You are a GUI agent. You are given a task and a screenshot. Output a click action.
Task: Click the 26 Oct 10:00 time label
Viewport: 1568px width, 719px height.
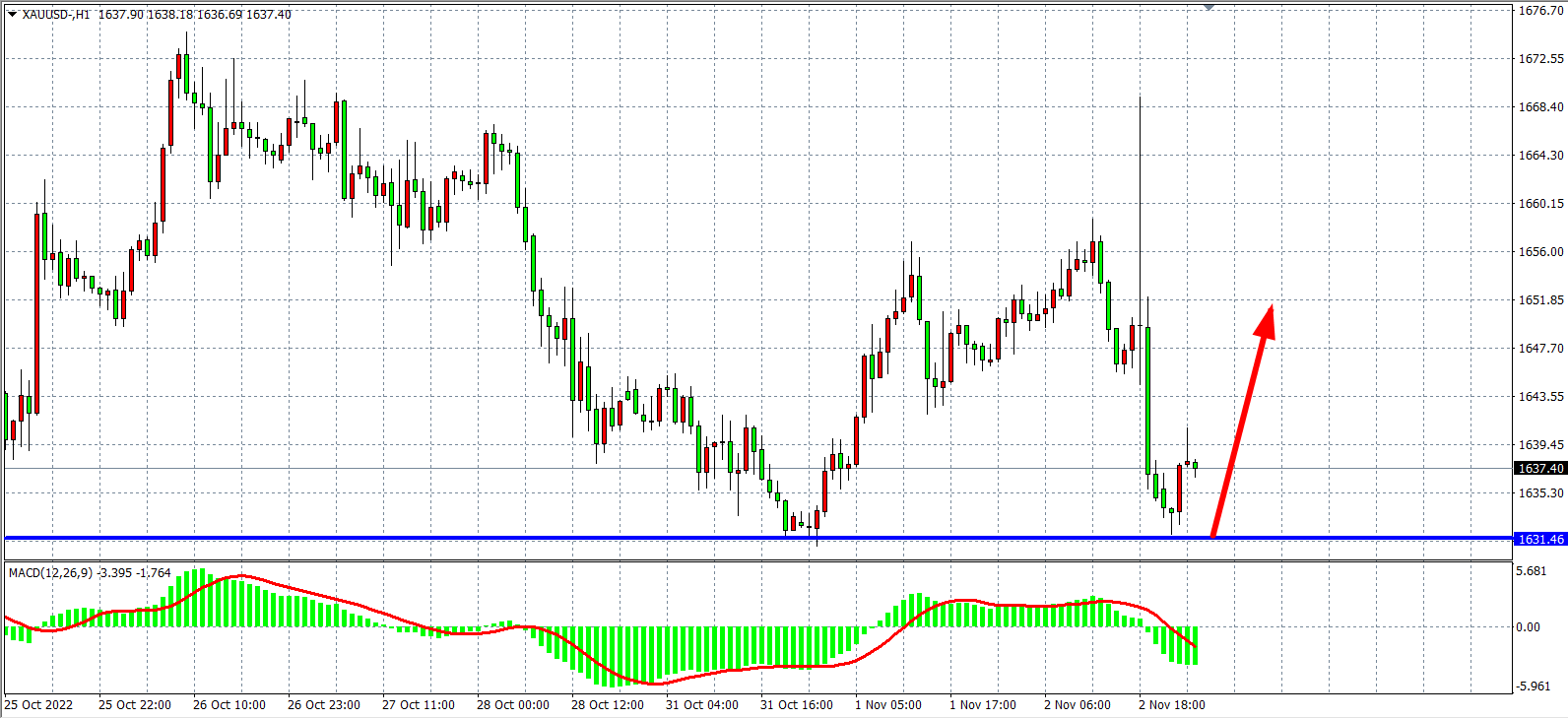click(x=229, y=705)
